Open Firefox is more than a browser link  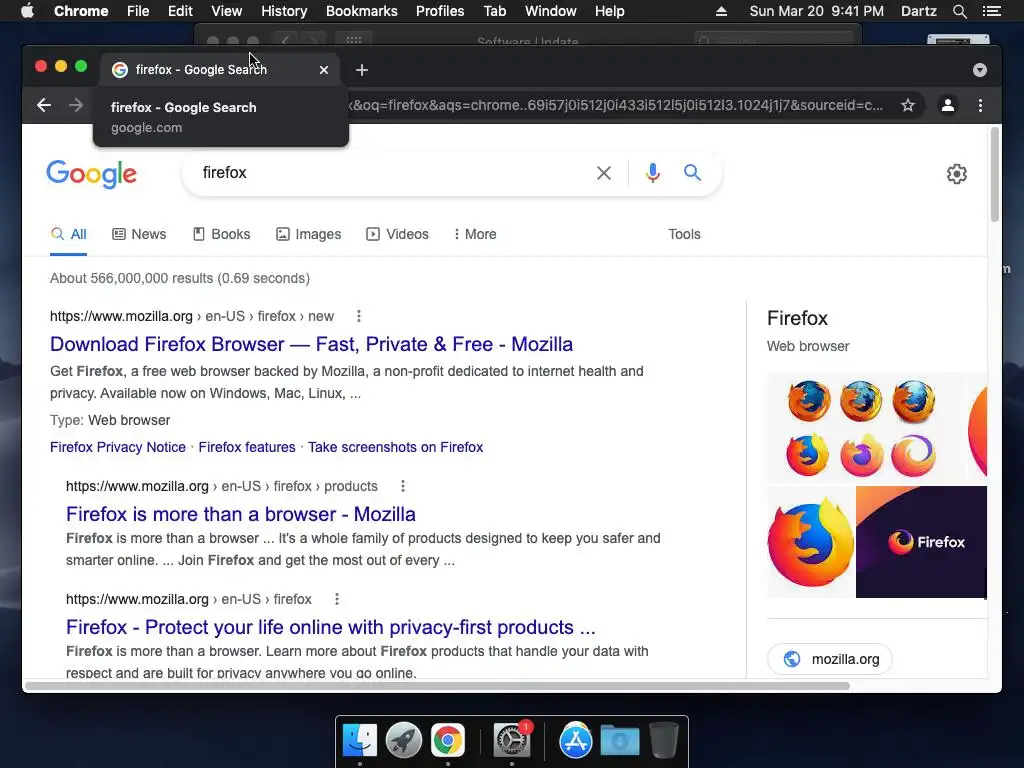[241, 514]
